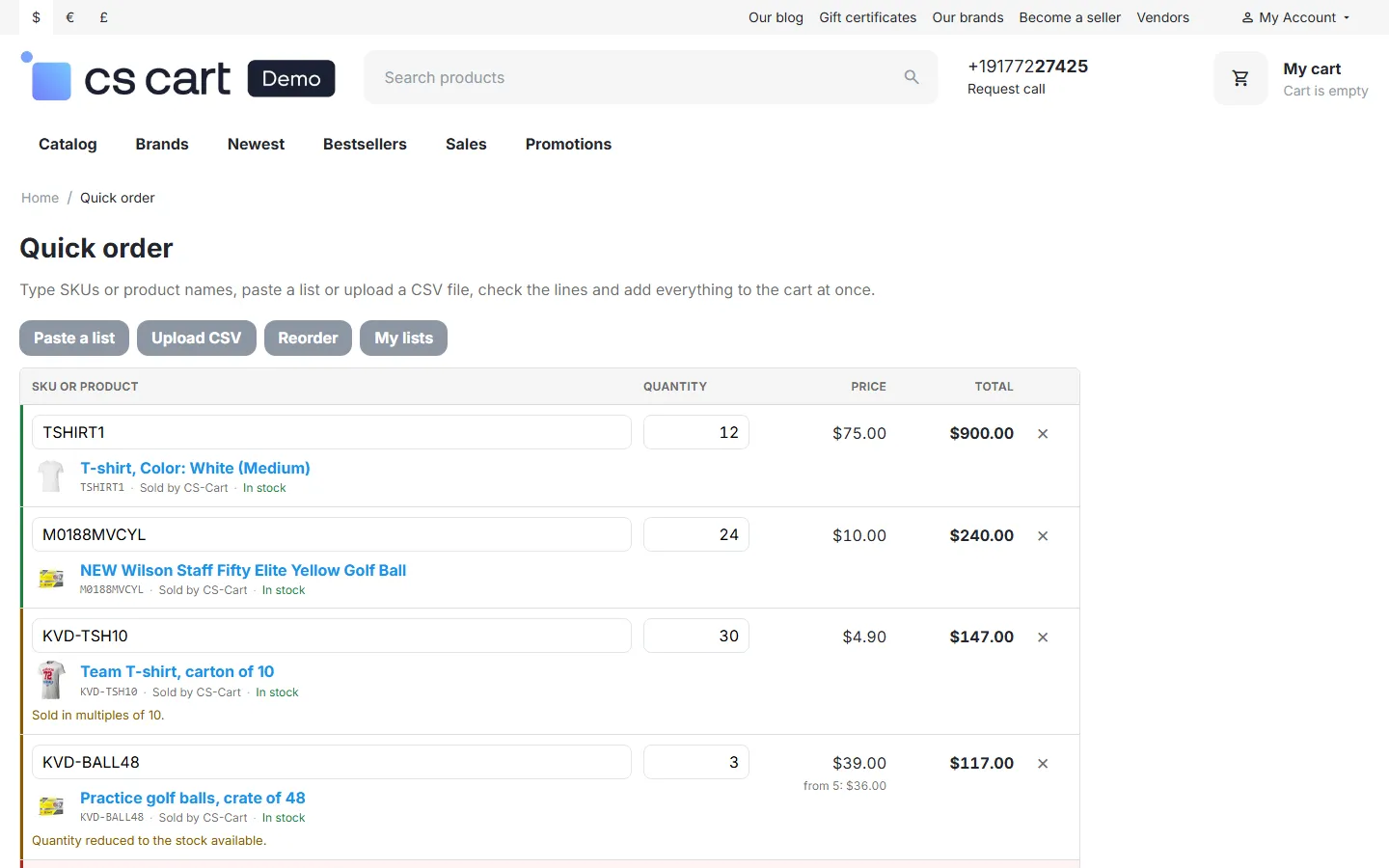The width and height of the screenshot is (1389, 868).
Task: Open the Become a seller link
Action: click(1070, 17)
